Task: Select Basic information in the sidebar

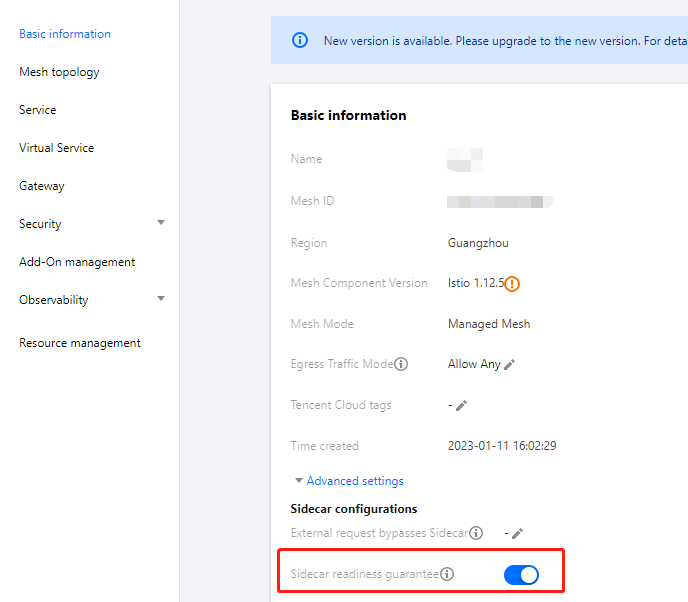Action: coord(65,34)
